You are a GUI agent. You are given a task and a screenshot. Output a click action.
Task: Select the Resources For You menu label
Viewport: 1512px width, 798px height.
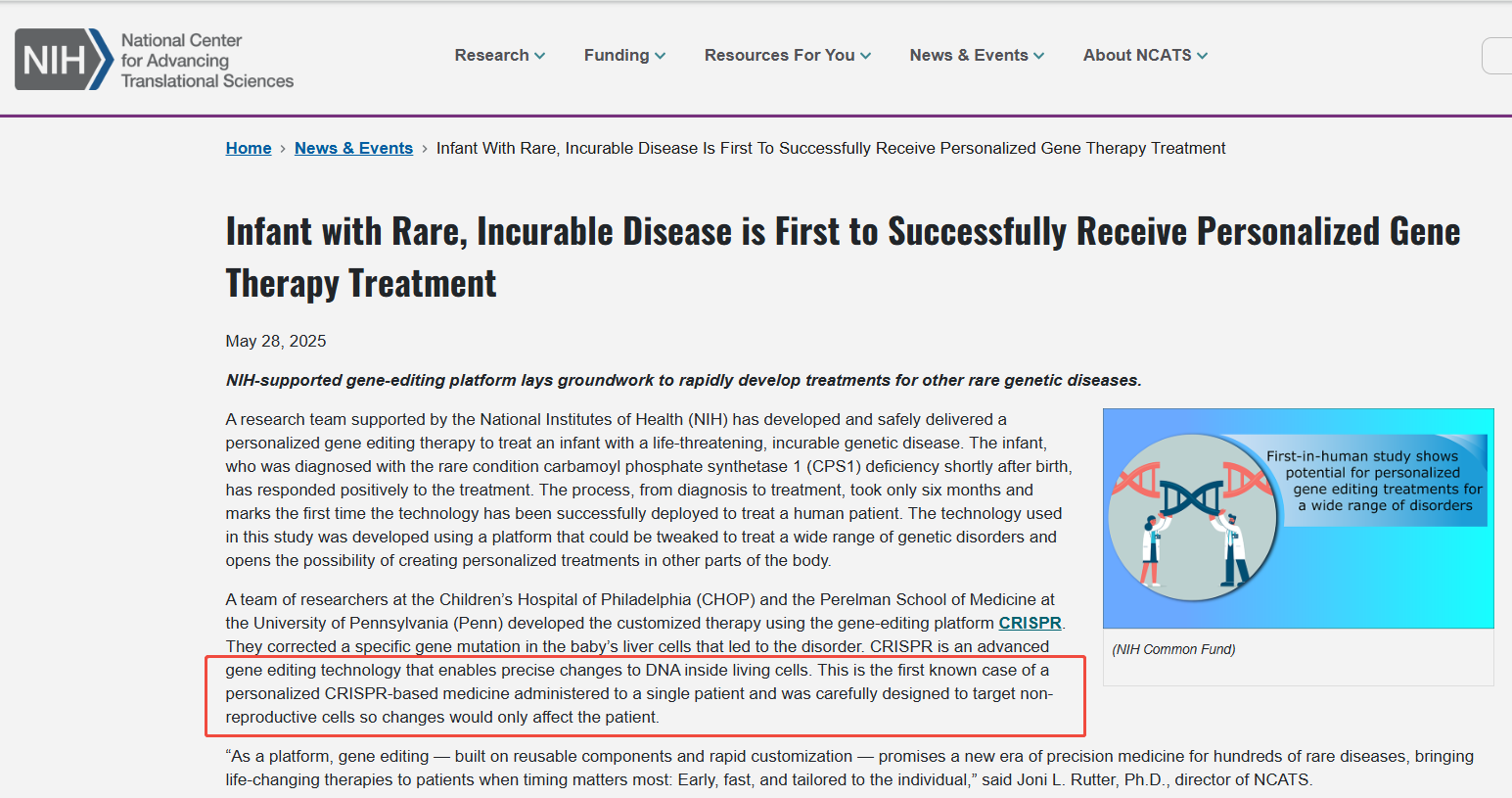(x=779, y=56)
